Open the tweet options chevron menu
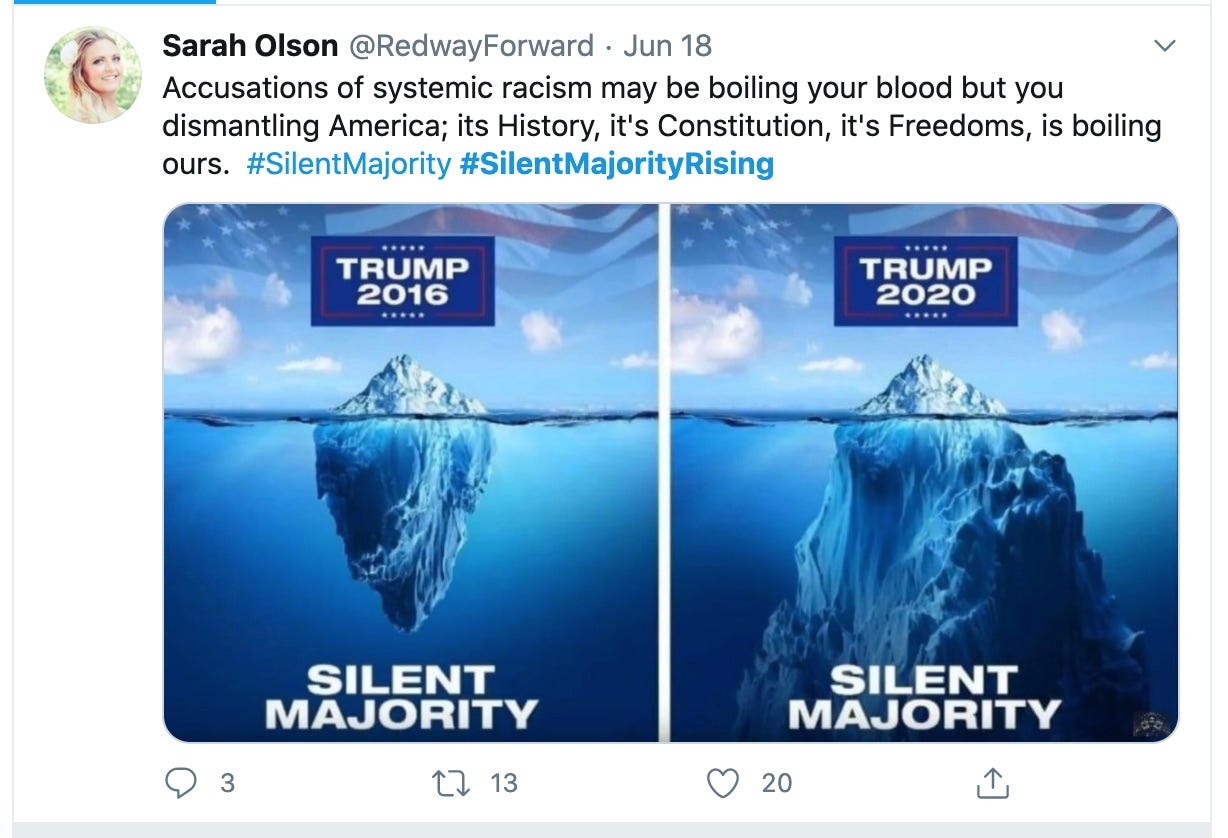Image resolution: width=1228 pixels, height=838 pixels. (1165, 46)
